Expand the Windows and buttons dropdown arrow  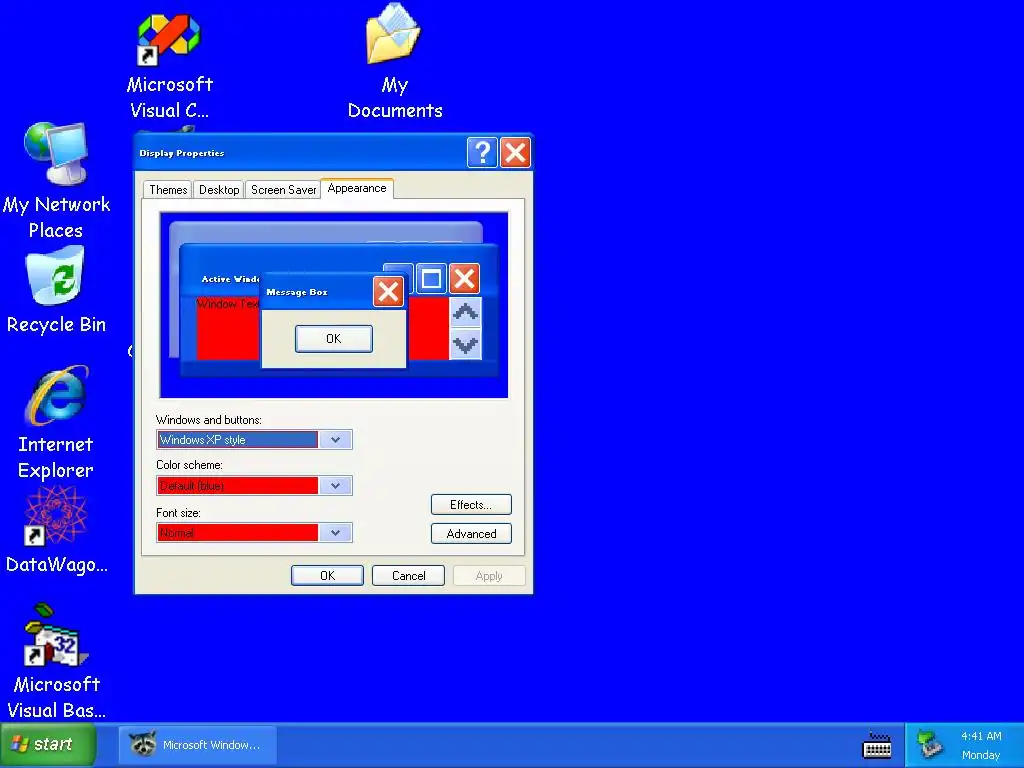click(x=336, y=440)
